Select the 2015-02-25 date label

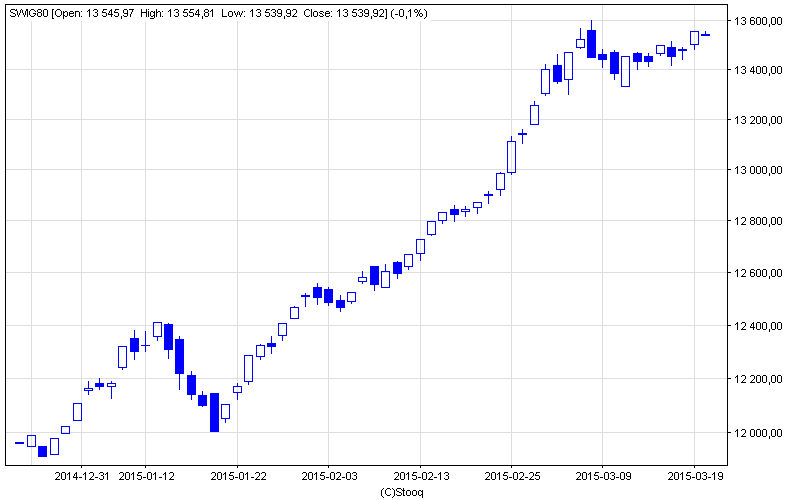(x=512, y=477)
